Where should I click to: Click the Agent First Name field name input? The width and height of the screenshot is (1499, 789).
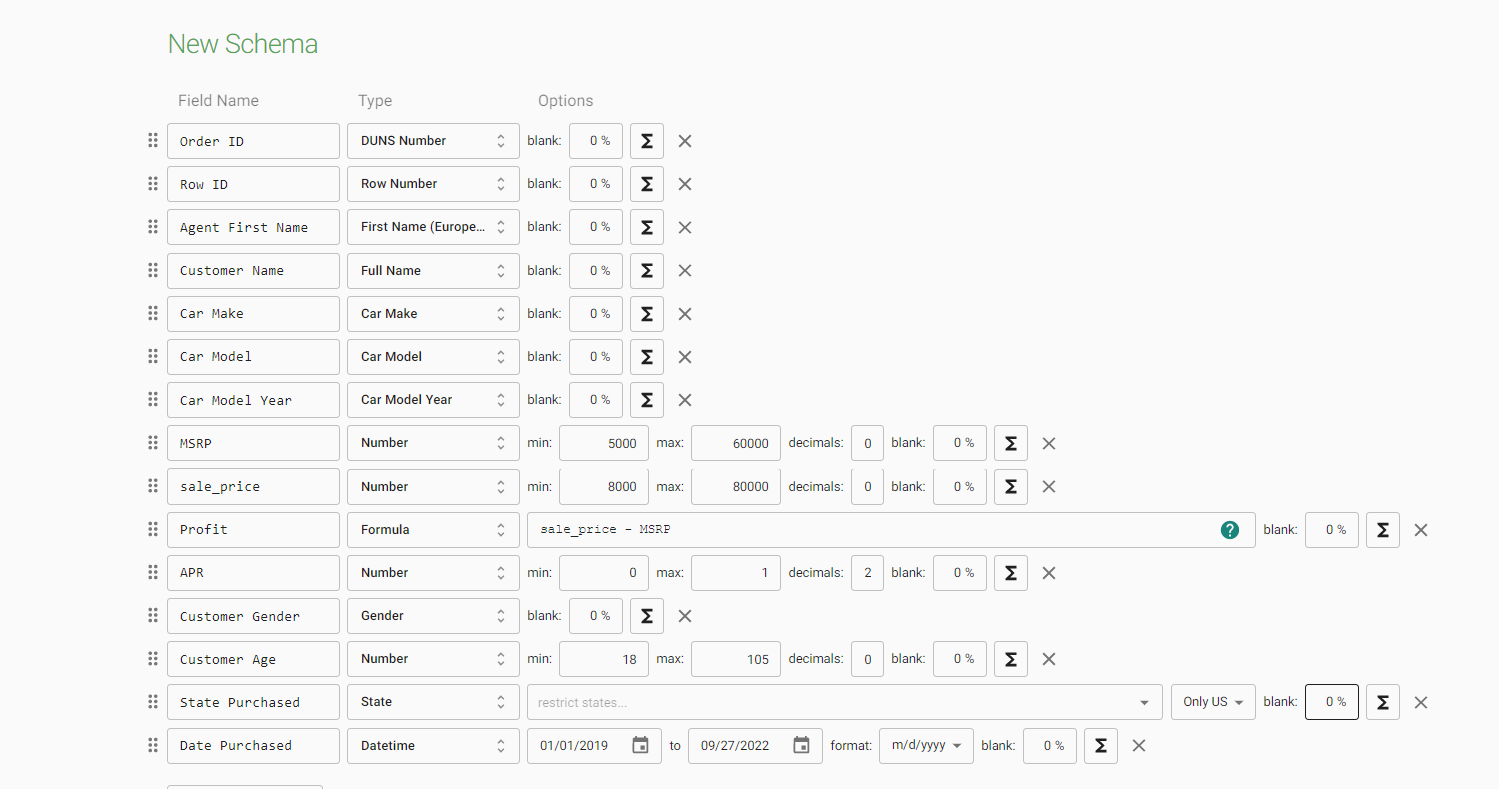[253, 227]
